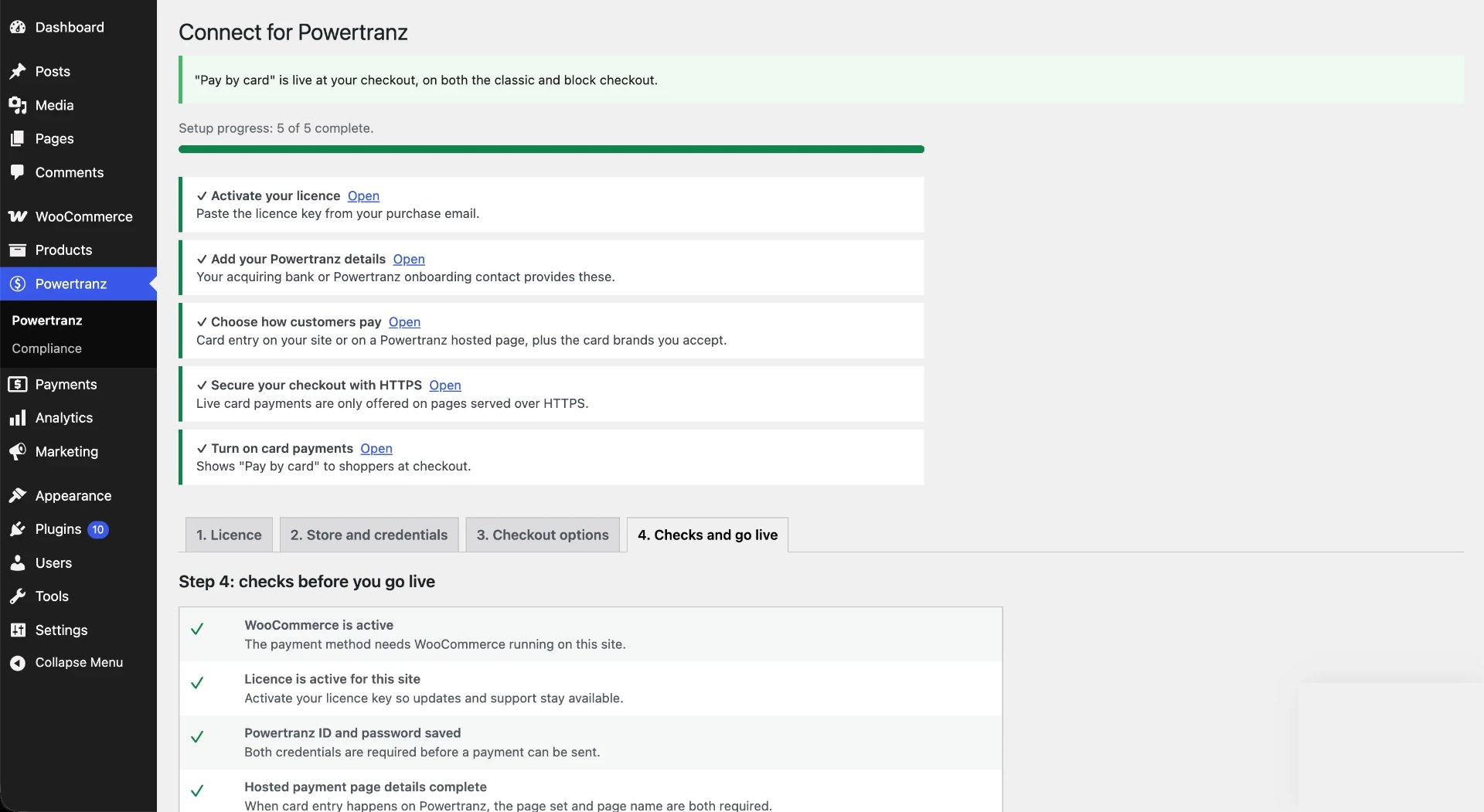Image resolution: width=1484 pixels, height=812 pixels.
Task: Go to WooCommerce in the sidebar
Action: pos(78,216)
